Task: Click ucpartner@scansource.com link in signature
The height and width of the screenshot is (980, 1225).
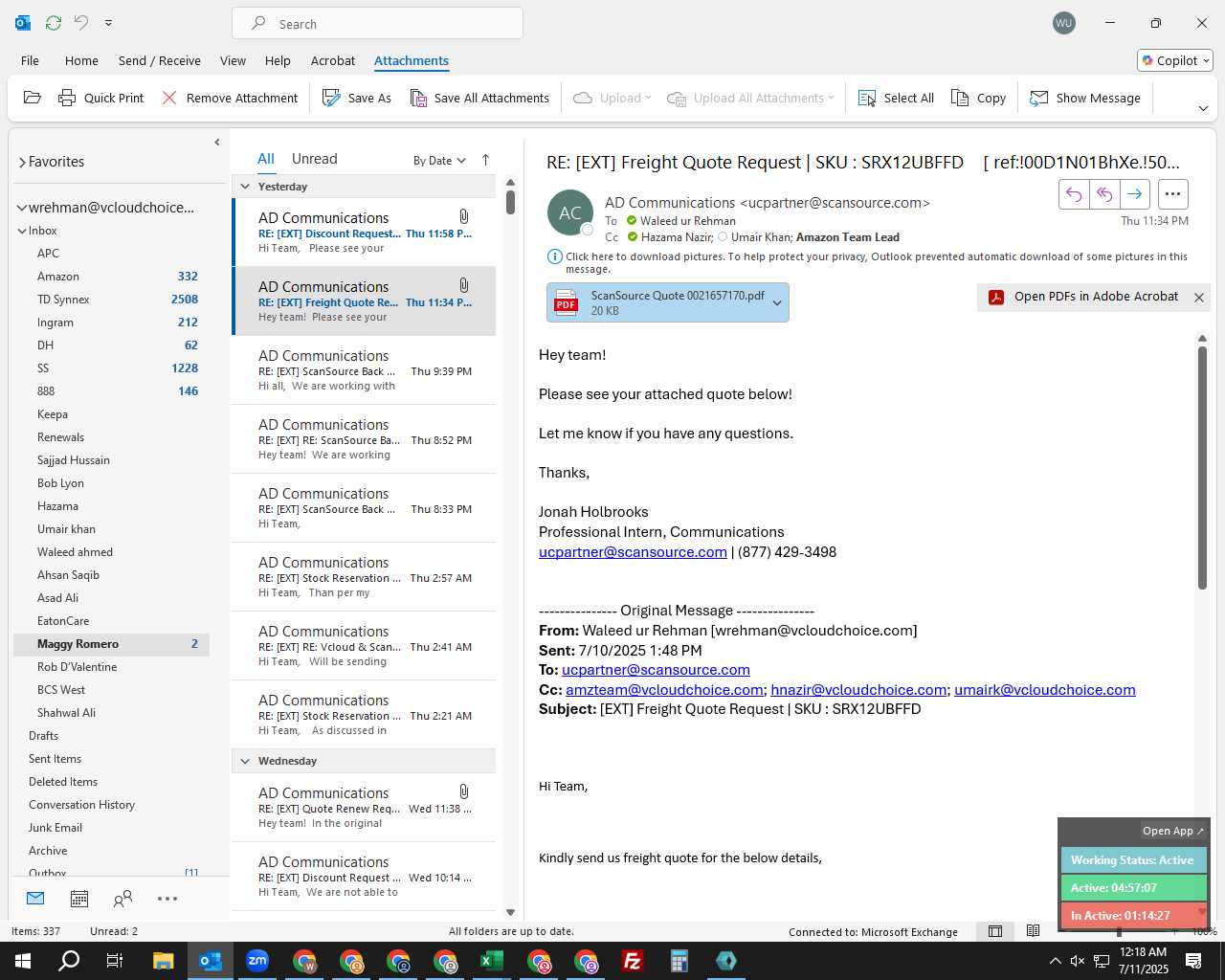Action: (x=633, y=552)
